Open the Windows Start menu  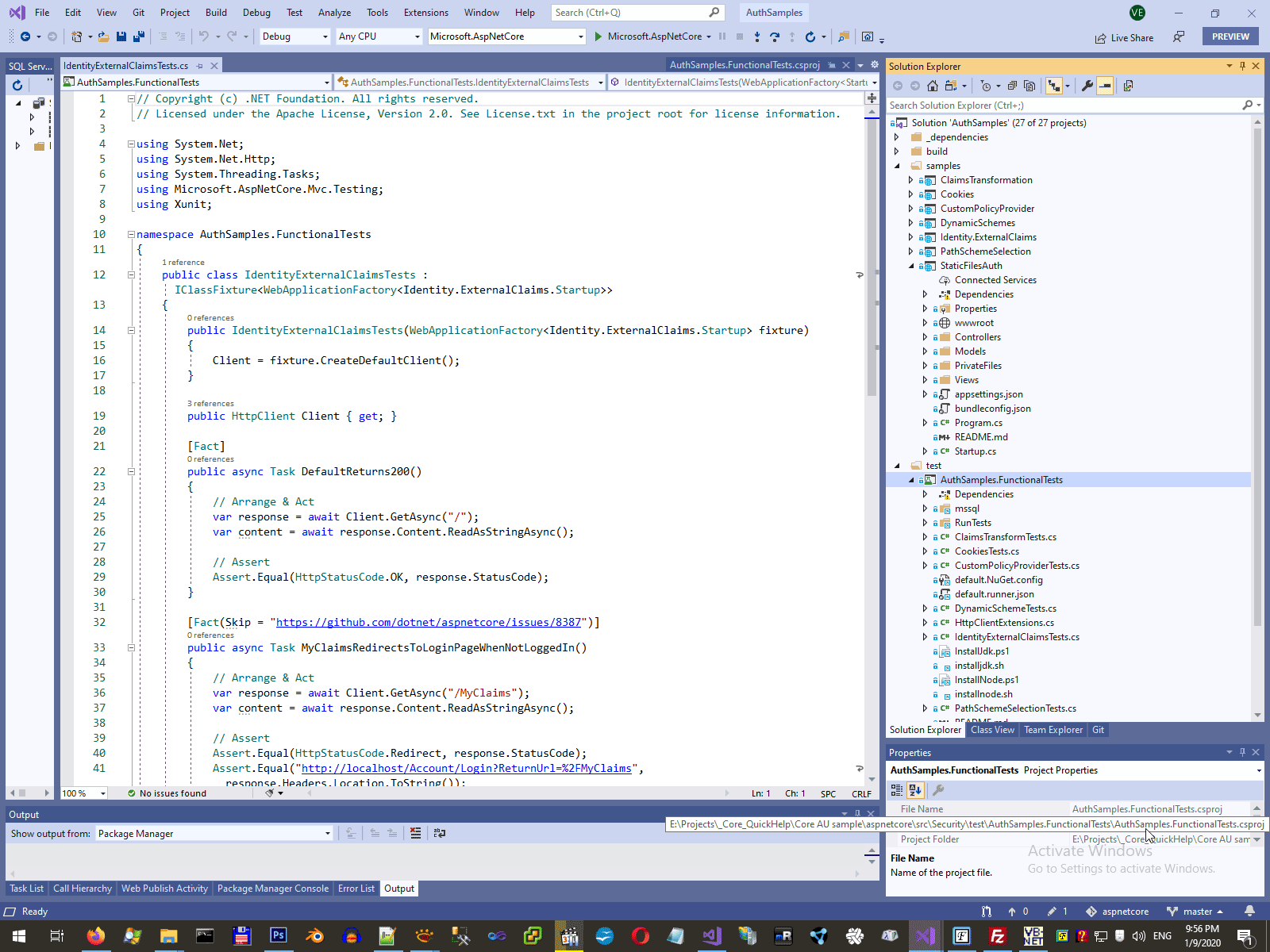(x=19, y=936)
